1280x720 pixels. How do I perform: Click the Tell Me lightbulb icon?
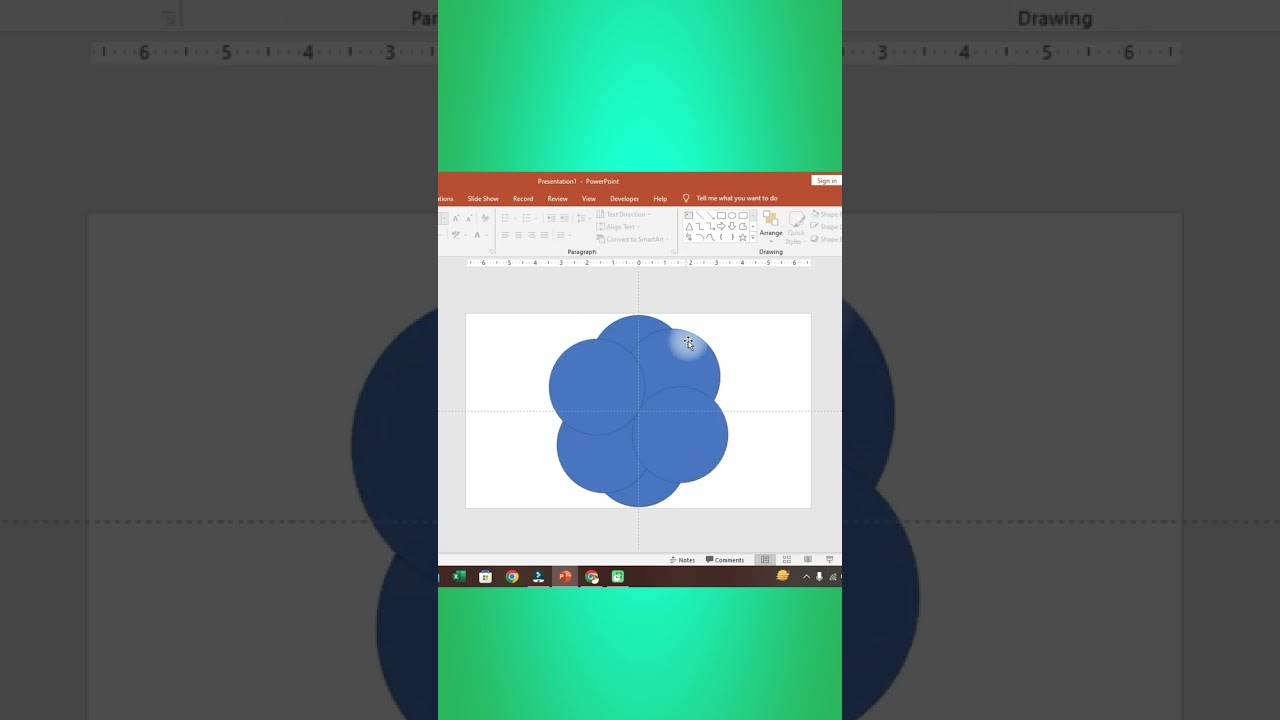click(686, 198)
